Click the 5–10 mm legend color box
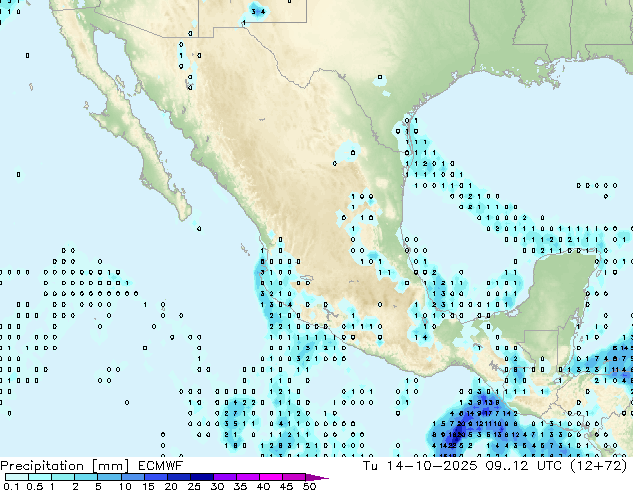634x490 pixels. point(109,477)
